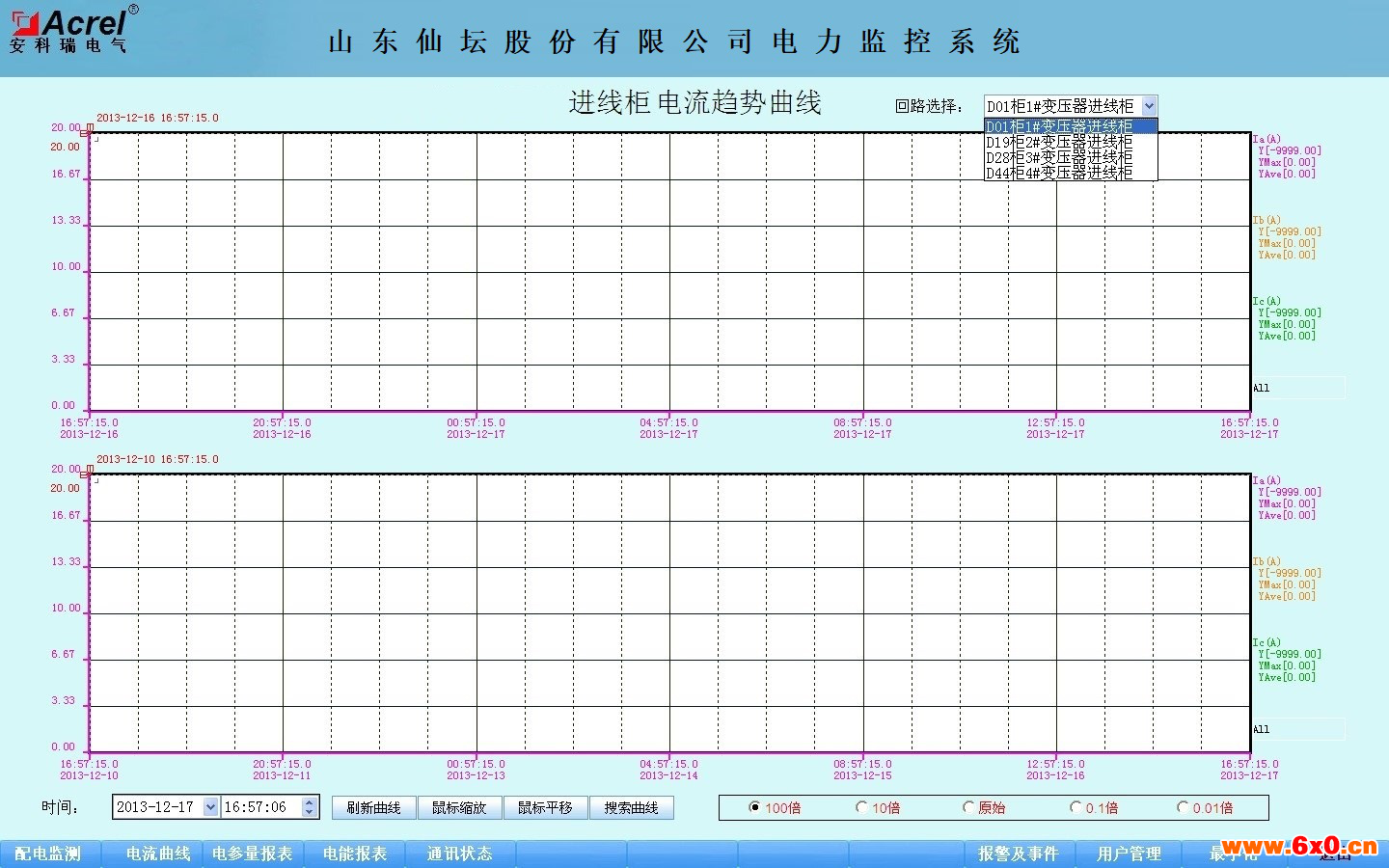This screenshot has height=868, width=1389.
Task: Click the 搜索曲线 button
Action: tap(631, 807)
